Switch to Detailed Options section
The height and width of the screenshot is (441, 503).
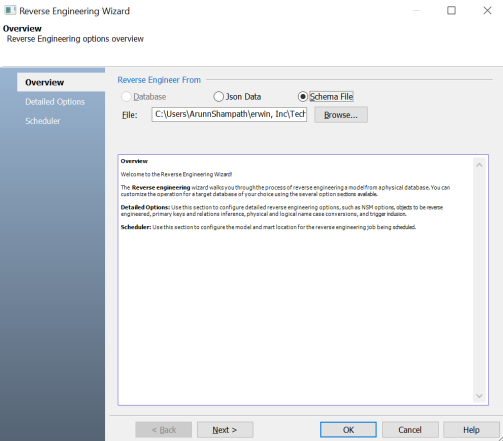coord(55,102)
